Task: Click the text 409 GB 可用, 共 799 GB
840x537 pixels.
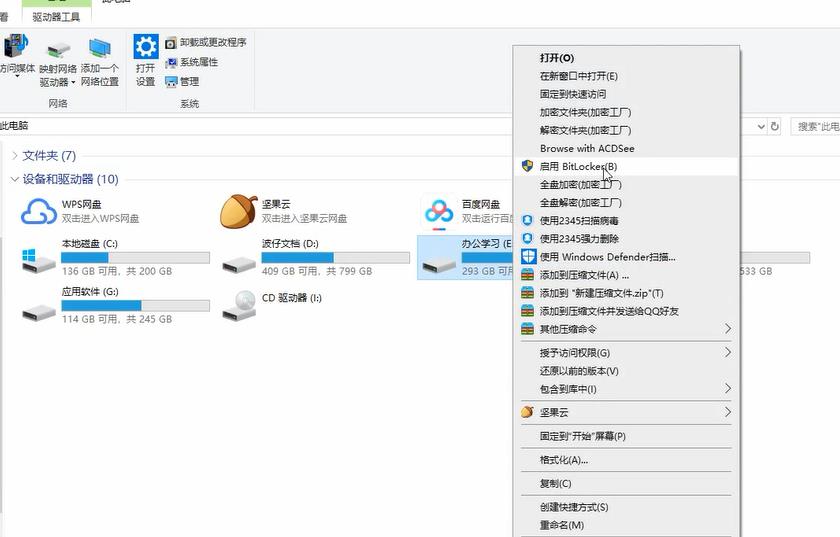Action: tap(317, 271)
